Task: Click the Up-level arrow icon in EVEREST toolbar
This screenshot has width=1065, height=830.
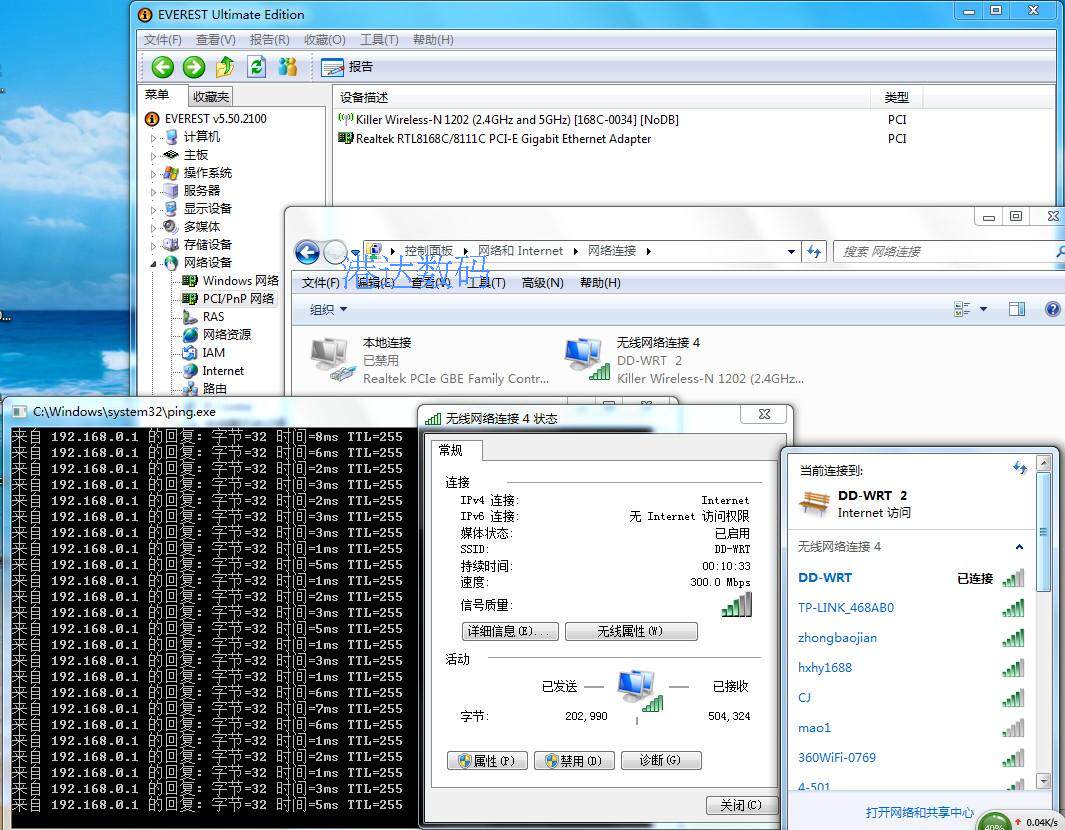Action: pos(225,67)
